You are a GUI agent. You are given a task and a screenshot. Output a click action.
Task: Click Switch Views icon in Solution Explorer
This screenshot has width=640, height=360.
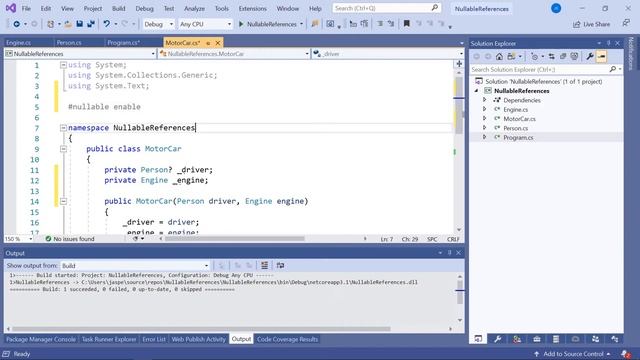tap(511, 56)
